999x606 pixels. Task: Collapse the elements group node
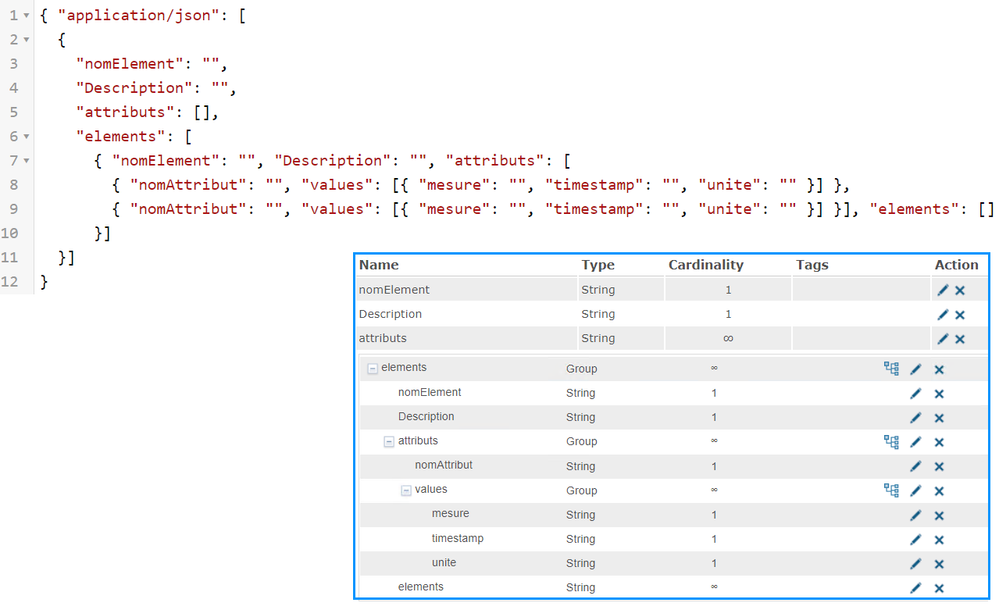[372, 369]
